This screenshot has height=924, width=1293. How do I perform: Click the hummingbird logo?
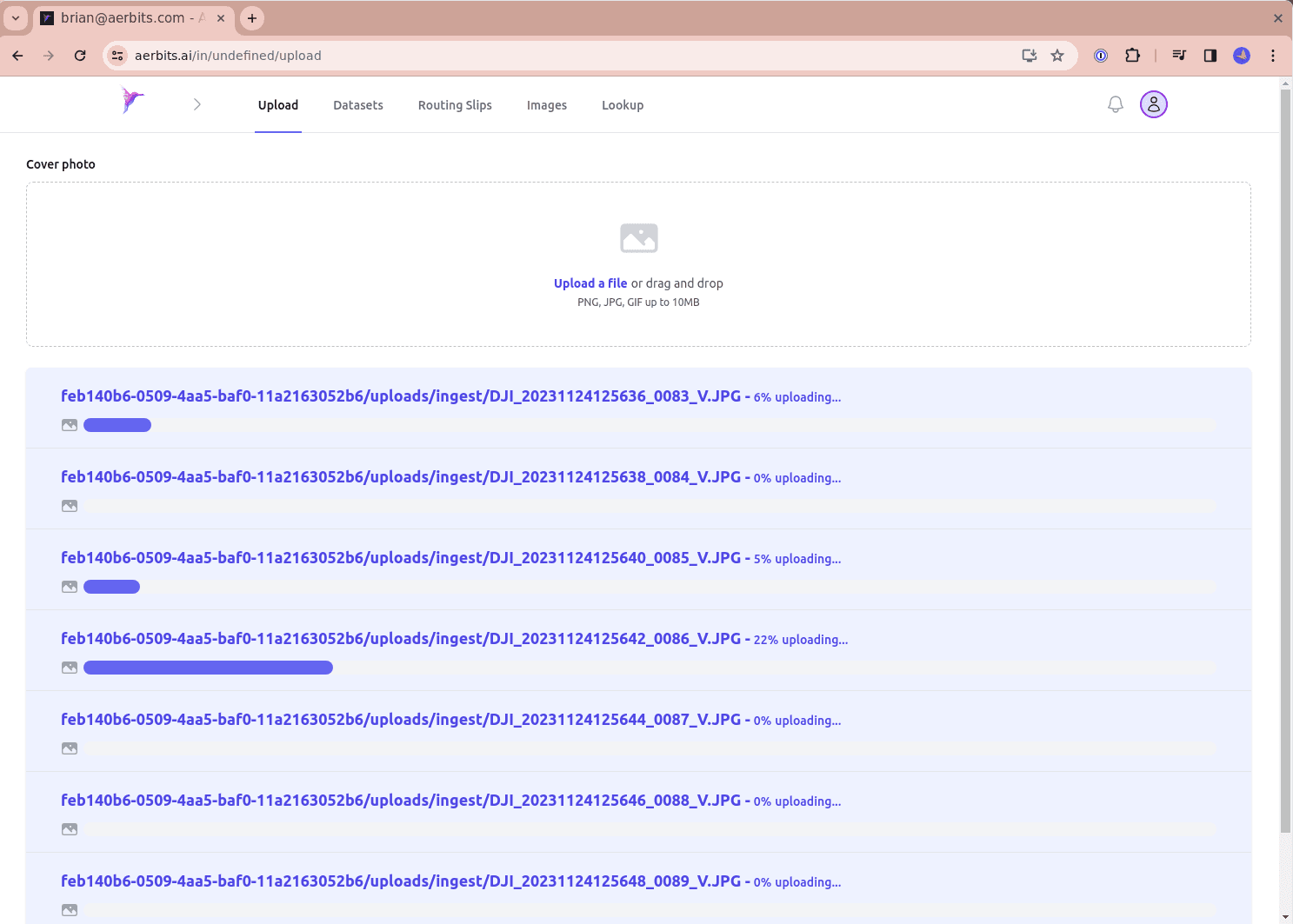click(132, 101)
